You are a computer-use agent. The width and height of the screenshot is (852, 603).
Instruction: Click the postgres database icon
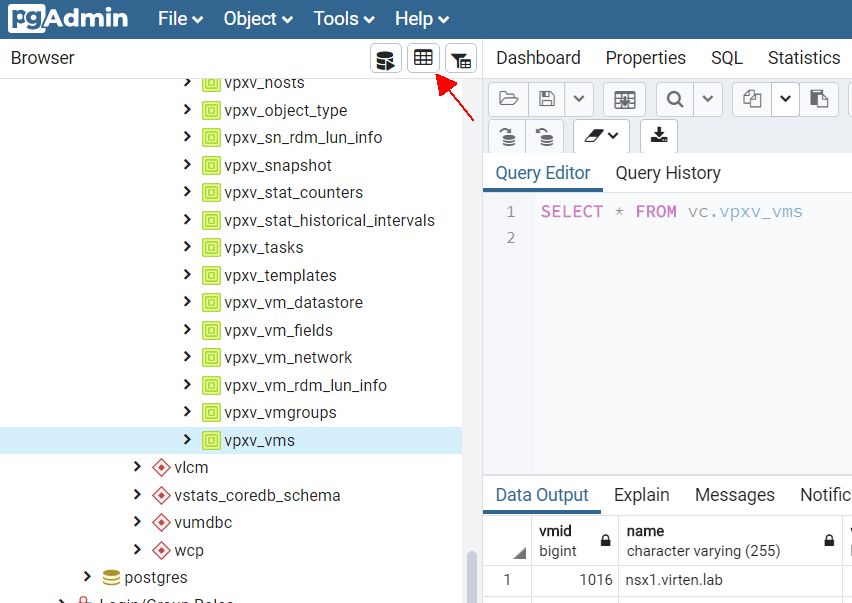click(111, 577)
